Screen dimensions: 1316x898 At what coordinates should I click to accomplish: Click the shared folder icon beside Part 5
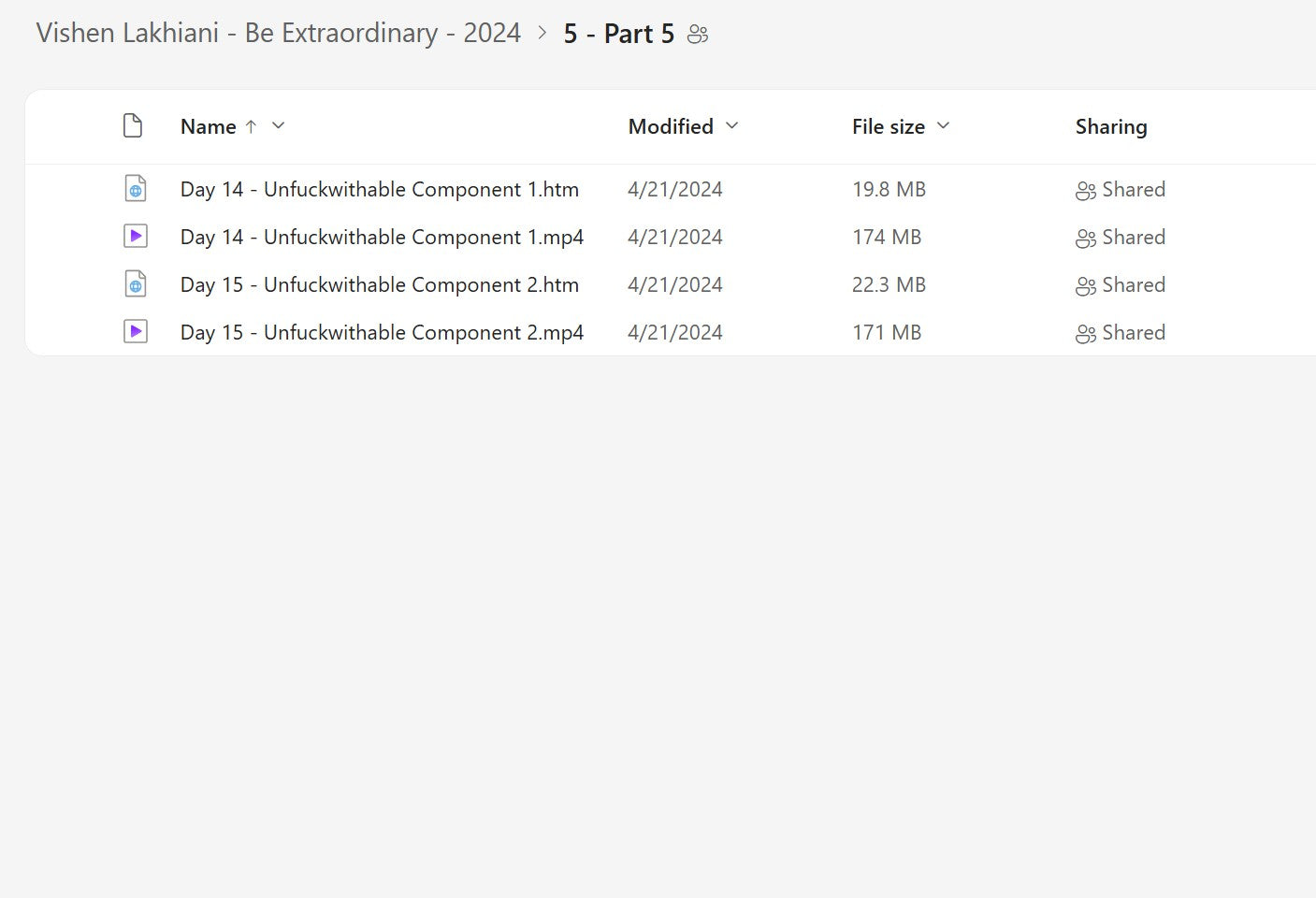698,35
